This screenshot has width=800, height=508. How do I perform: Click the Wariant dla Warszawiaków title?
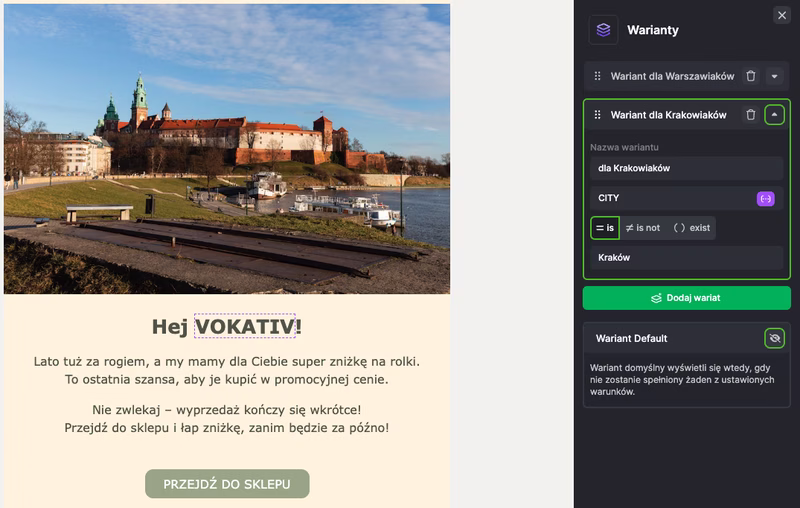[672, 77]
